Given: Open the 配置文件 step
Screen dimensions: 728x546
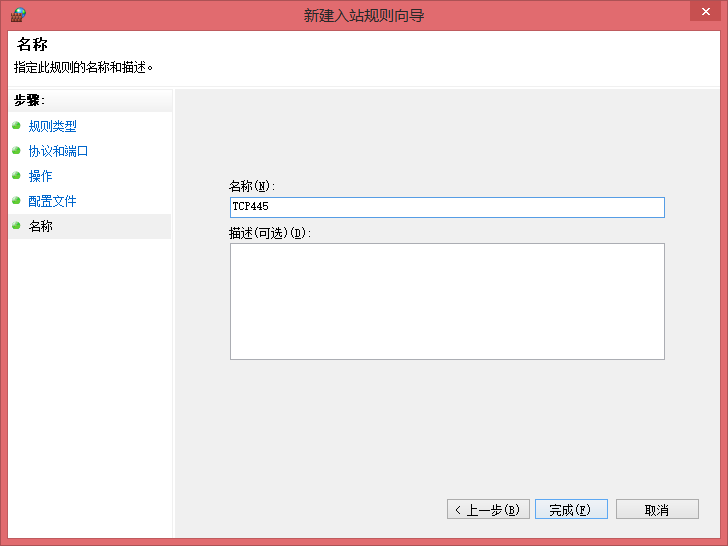Looking at the screenshot, I should click(x=52, y=201).
